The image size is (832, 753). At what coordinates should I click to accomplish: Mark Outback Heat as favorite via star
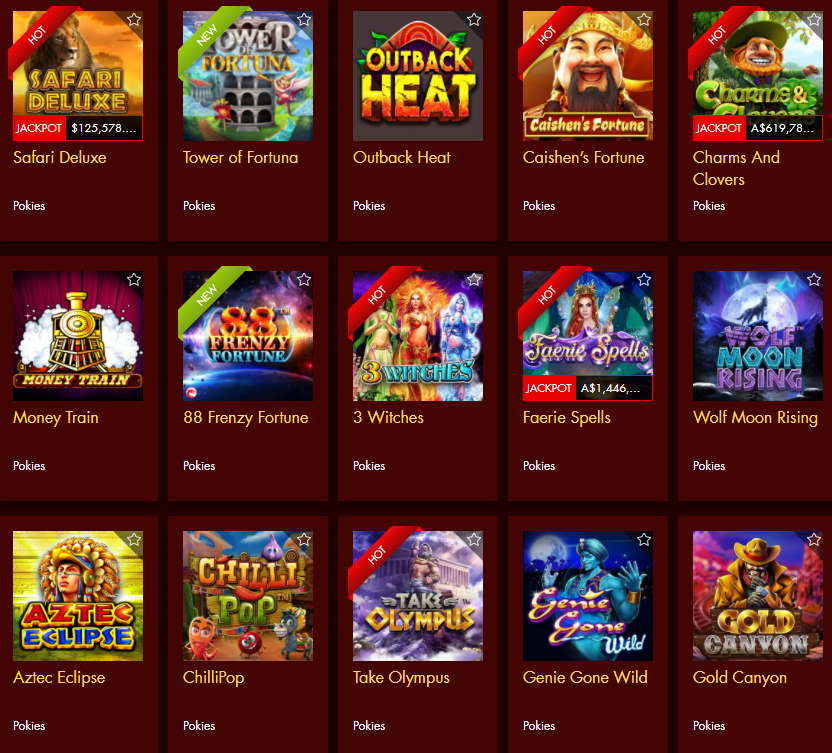474,20
